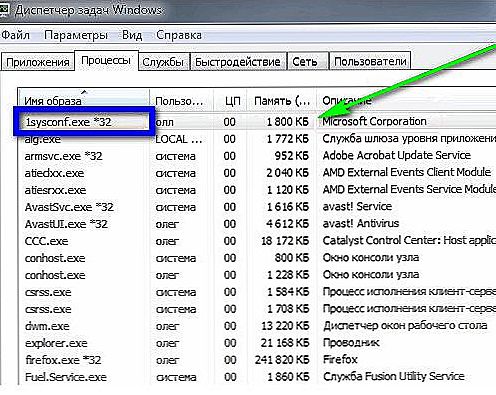The width and height of the screenshot is (496, 395).
Task: Click AMD External Events Service Module description
Action: [x=409, y=189]
